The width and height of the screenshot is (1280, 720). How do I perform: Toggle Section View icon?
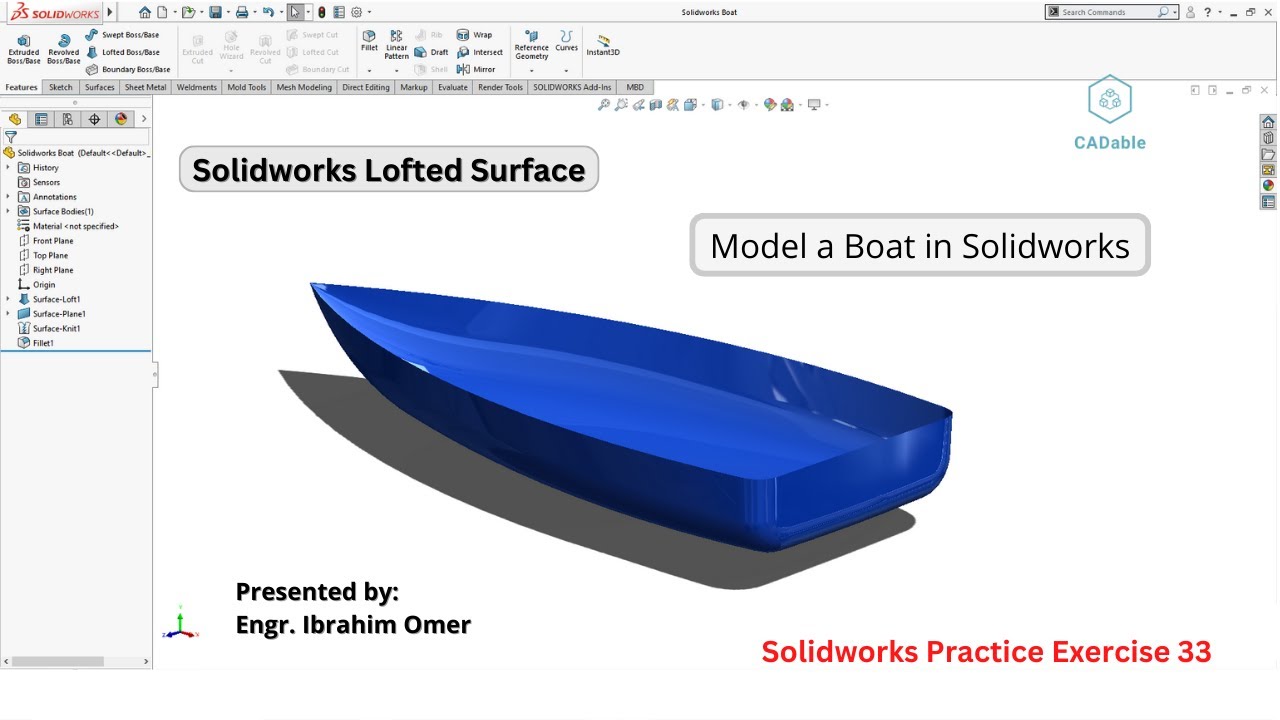(656, 104)
